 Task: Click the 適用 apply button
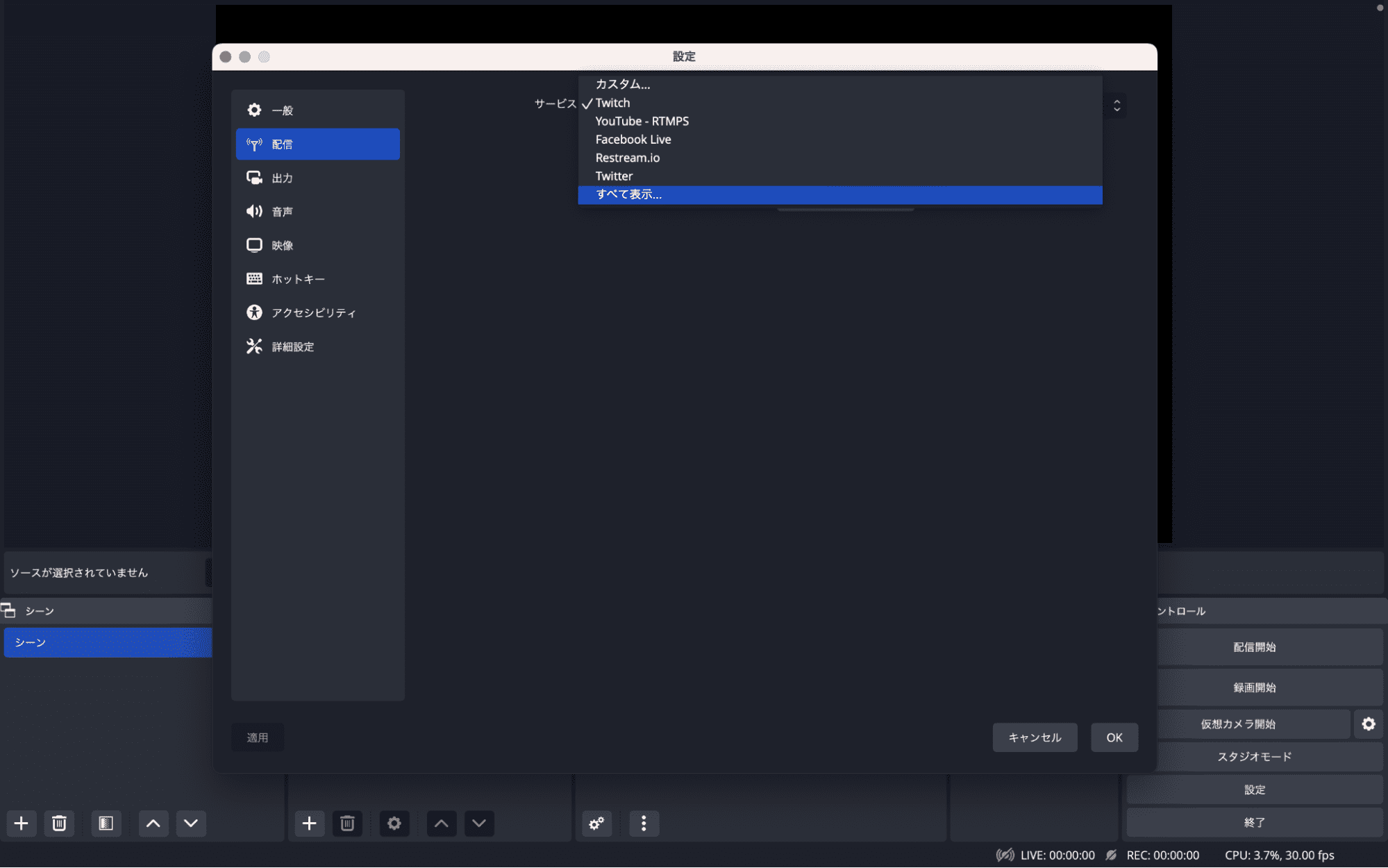tap(258, 737)
